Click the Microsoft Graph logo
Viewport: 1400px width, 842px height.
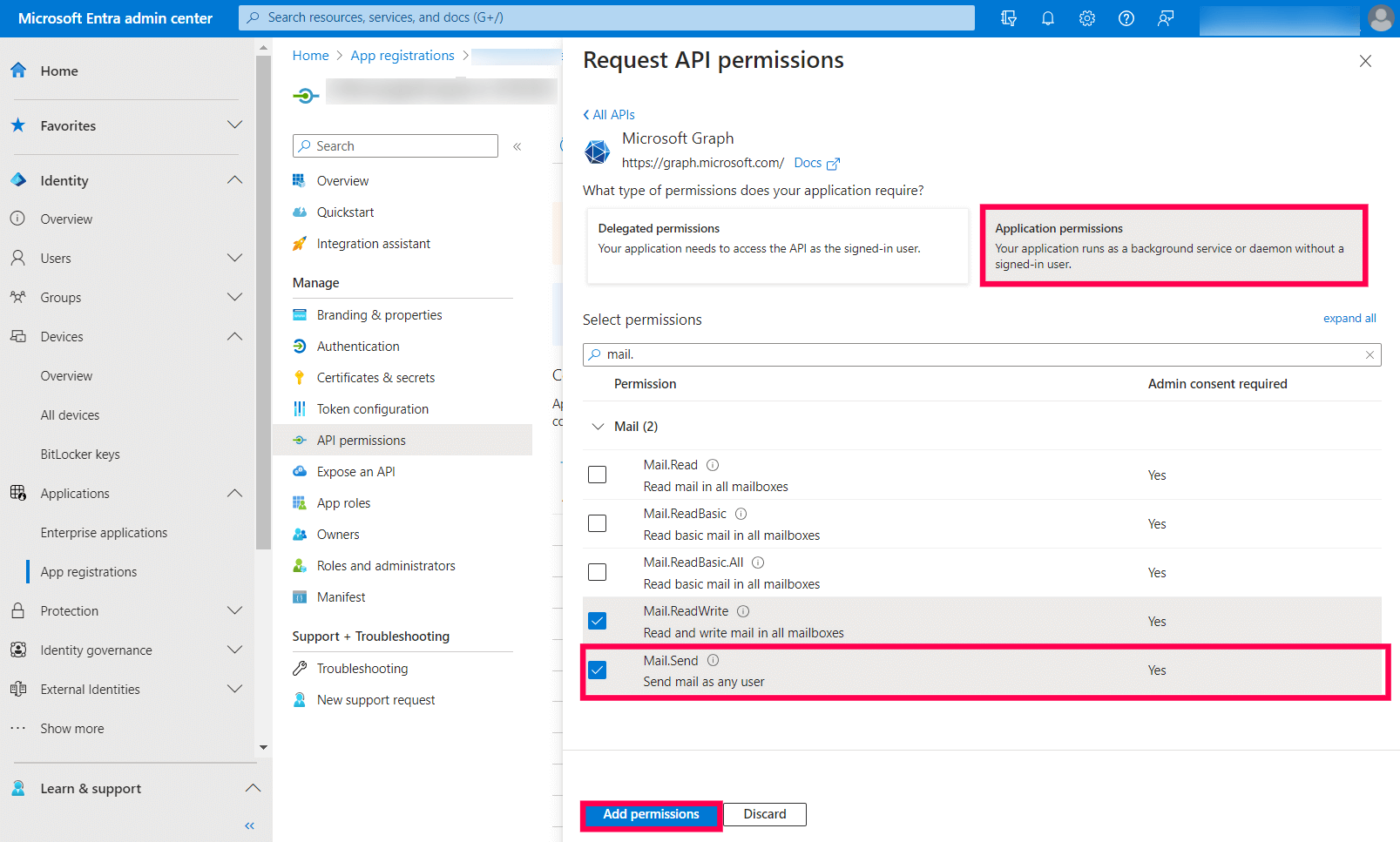[x=597, y=152]
